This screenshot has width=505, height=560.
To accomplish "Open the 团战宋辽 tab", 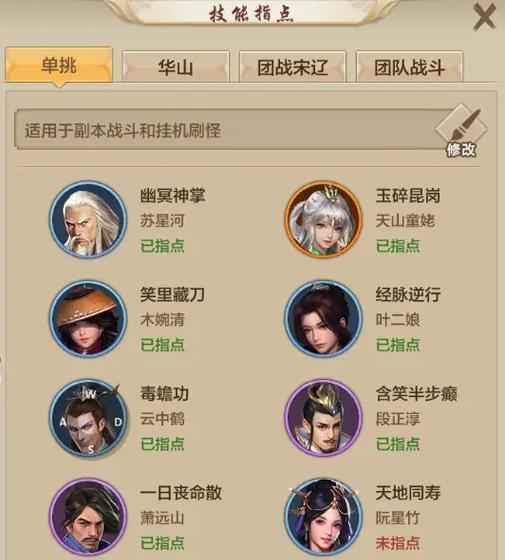I will (292, 67).
